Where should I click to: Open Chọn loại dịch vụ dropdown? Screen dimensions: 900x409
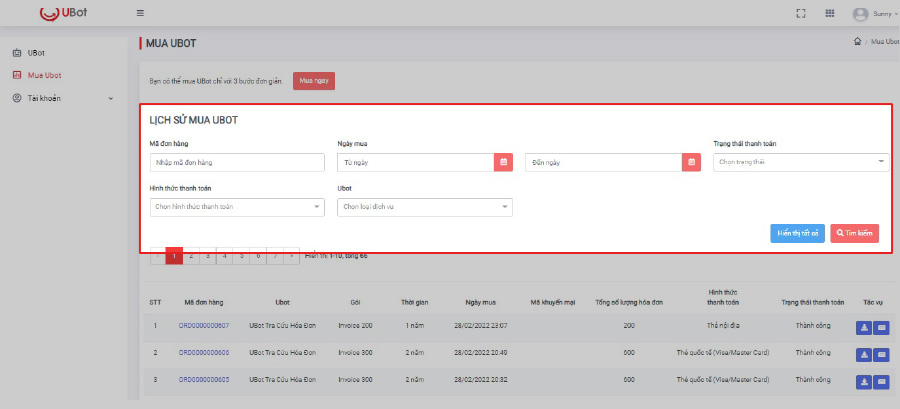(x=425, y=207)
